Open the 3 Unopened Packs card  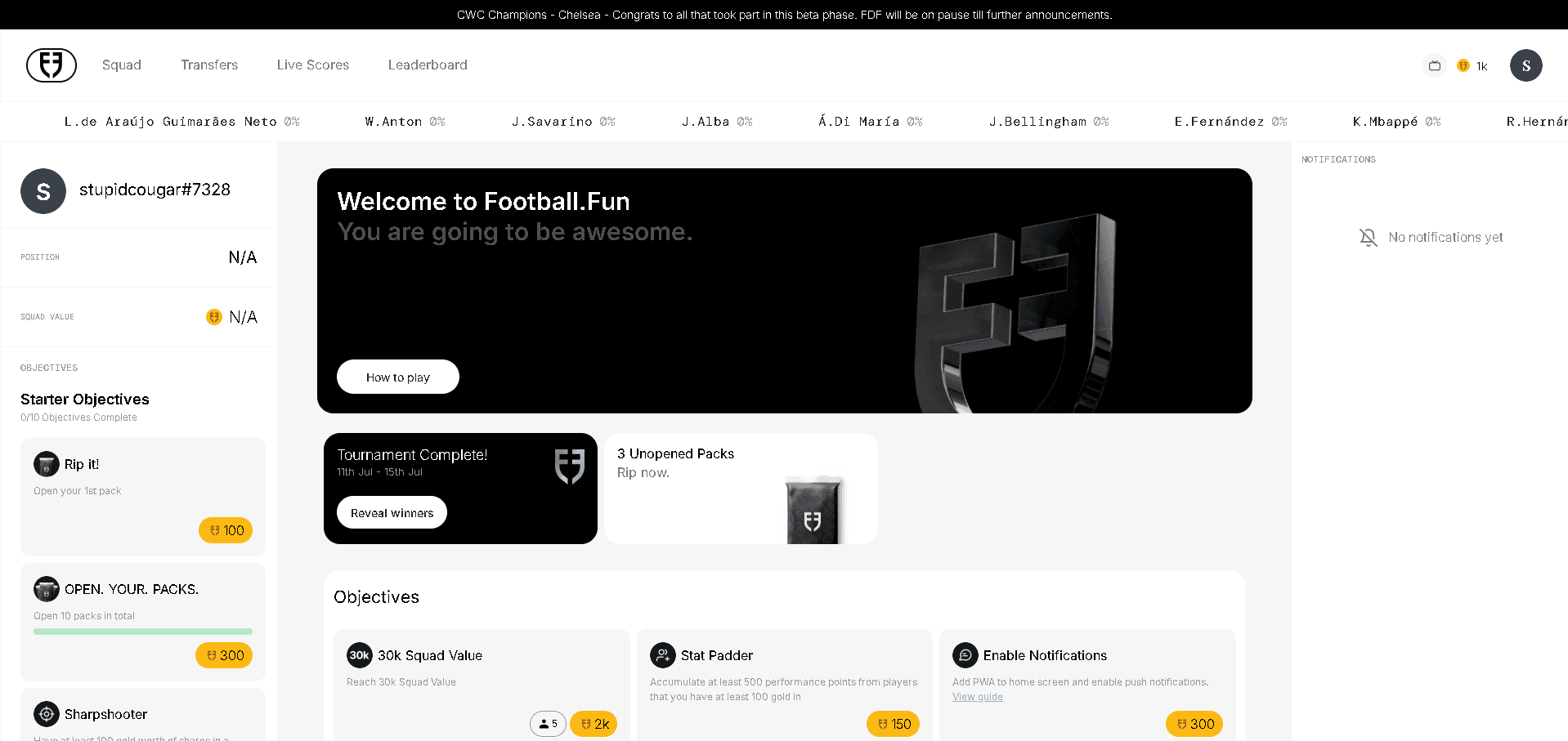[x=740, y=488]
